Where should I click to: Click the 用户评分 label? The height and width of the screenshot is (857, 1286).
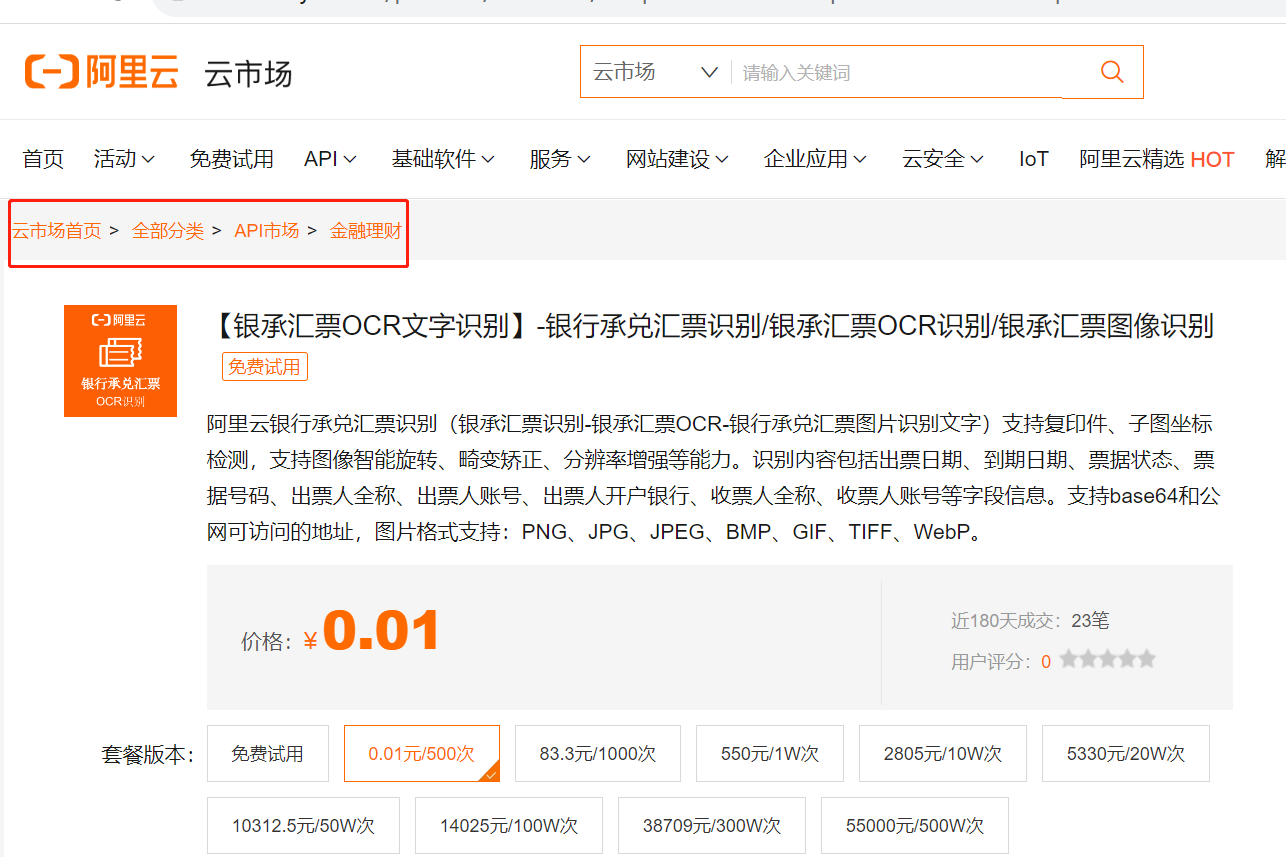pyautogui.click(x=991, y=662)
